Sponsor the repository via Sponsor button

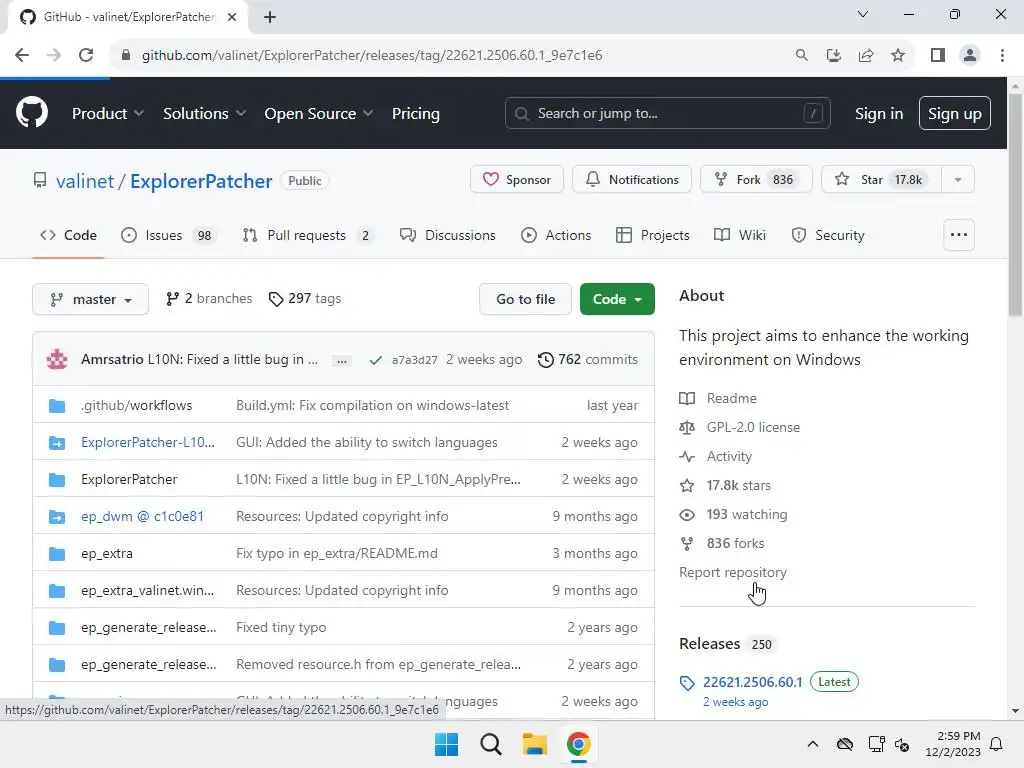tap(517, 180)
